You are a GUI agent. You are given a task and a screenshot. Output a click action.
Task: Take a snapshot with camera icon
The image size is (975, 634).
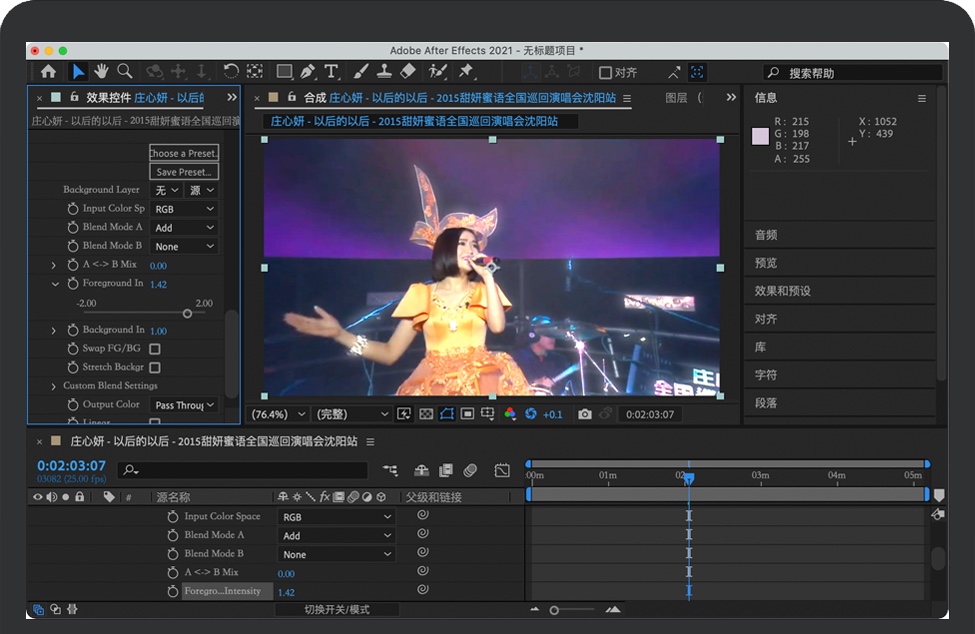[585, 414]
